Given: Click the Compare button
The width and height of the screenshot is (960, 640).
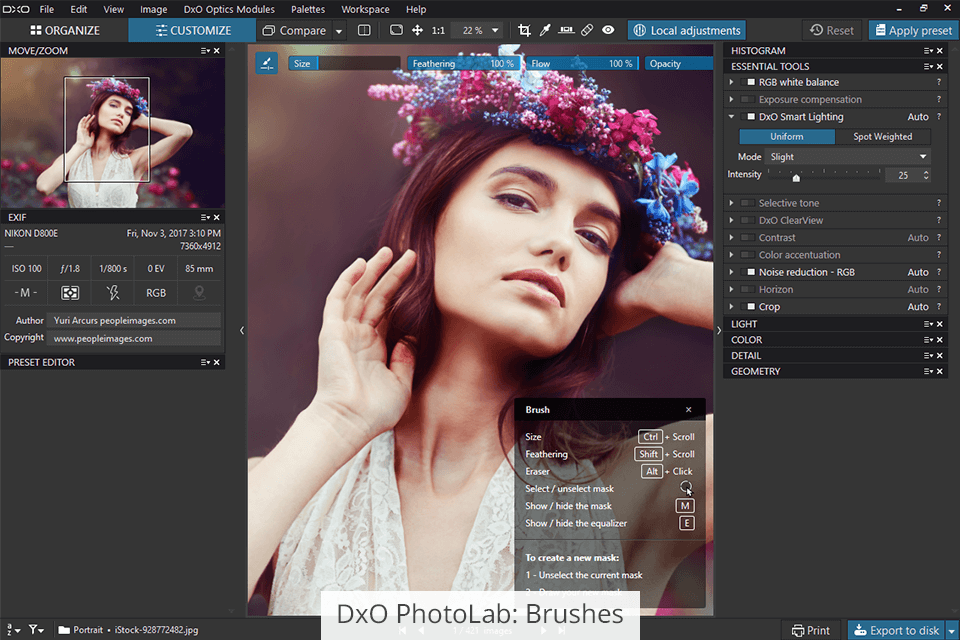Looking at the screenshot, I should coord(294,30).
